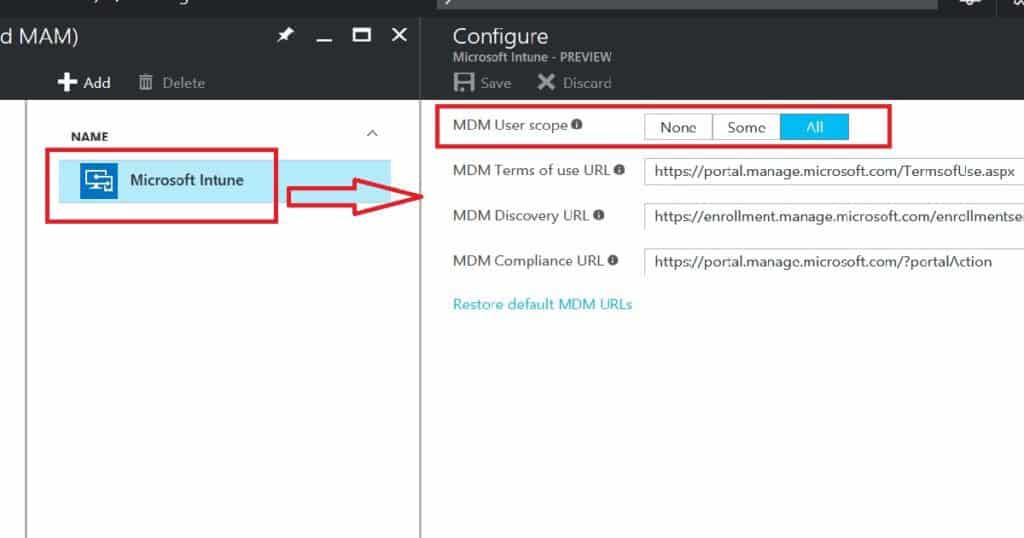Sort list by the NAME column chevron

click(x=372, y=133)
